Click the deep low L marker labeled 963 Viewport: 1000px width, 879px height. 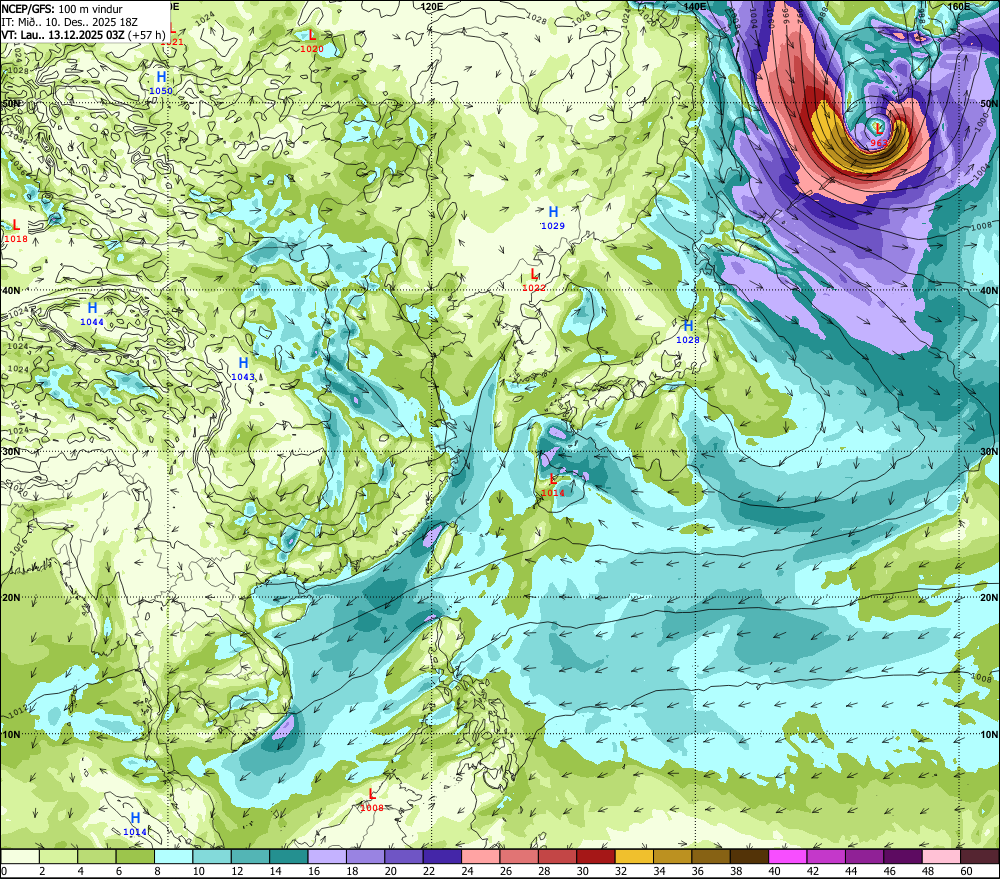[x=879, y=129]
